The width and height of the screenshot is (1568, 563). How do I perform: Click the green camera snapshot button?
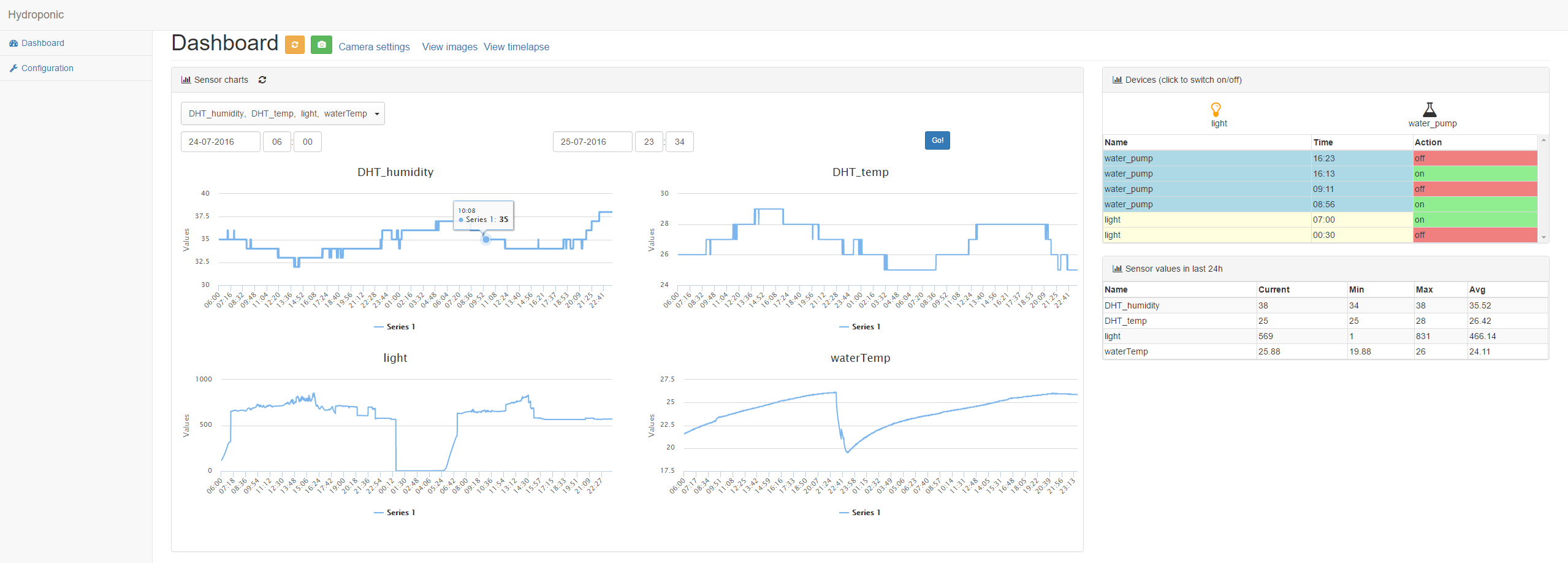tap(321, 45)
